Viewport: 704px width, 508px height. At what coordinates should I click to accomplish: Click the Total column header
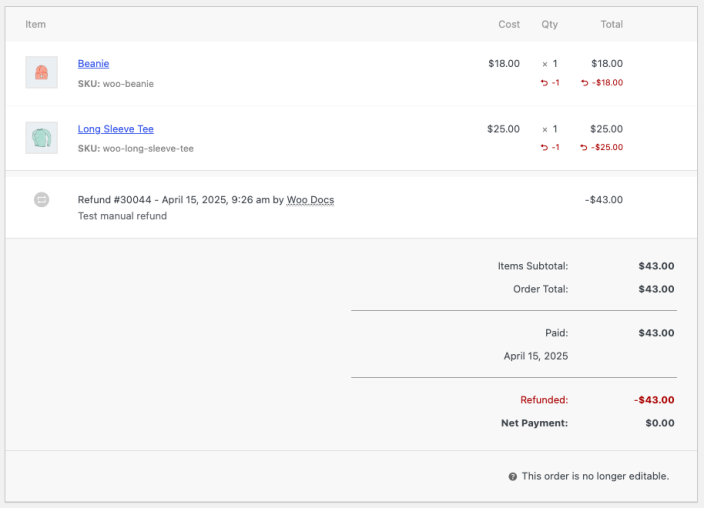coord(611,24)
